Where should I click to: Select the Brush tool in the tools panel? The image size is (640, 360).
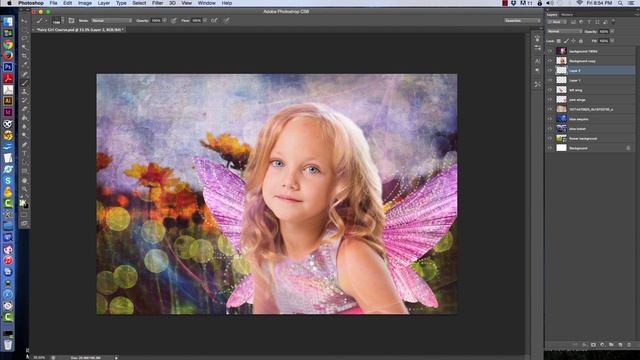click(24, 83)
